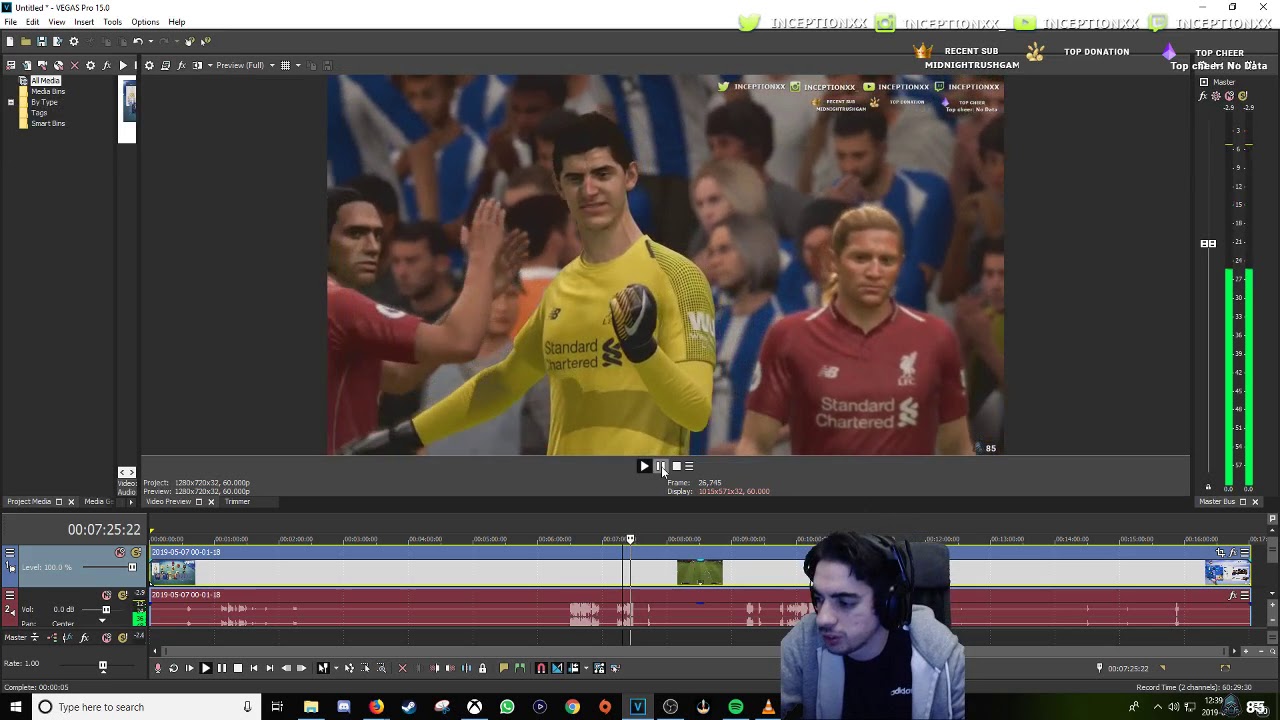Switch to the Trimmer tab

pyautogui.click(x=237, y=501)
